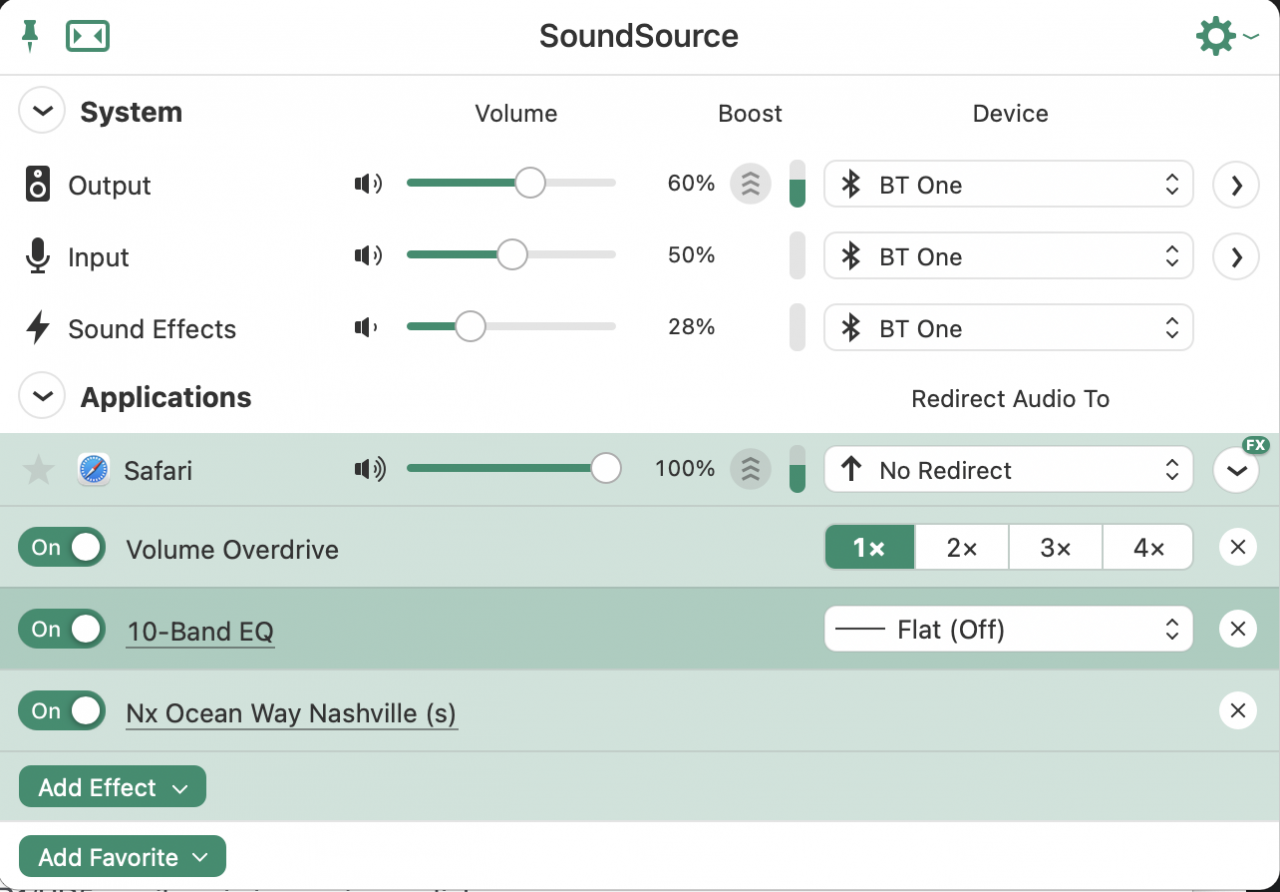The height and width of the screenshot is (892, 1280).
Task: Toggle the compact view icon
Action: 88,36
